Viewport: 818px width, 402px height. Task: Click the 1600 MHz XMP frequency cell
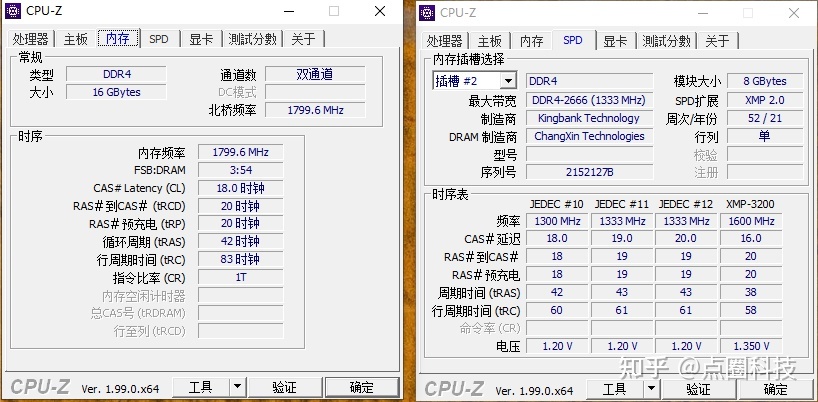(x=751, y=221)
